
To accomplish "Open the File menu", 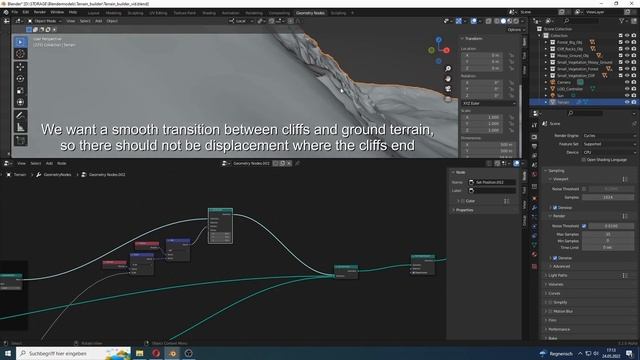I will coord(15,12).
